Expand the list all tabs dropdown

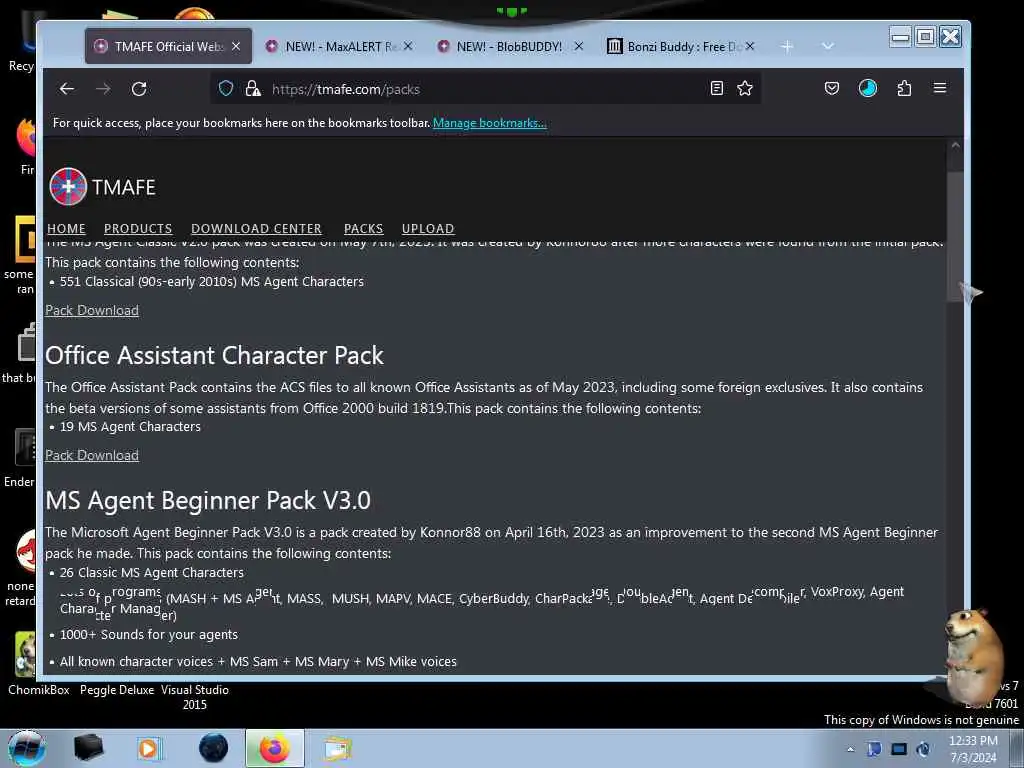pos(827,46)
